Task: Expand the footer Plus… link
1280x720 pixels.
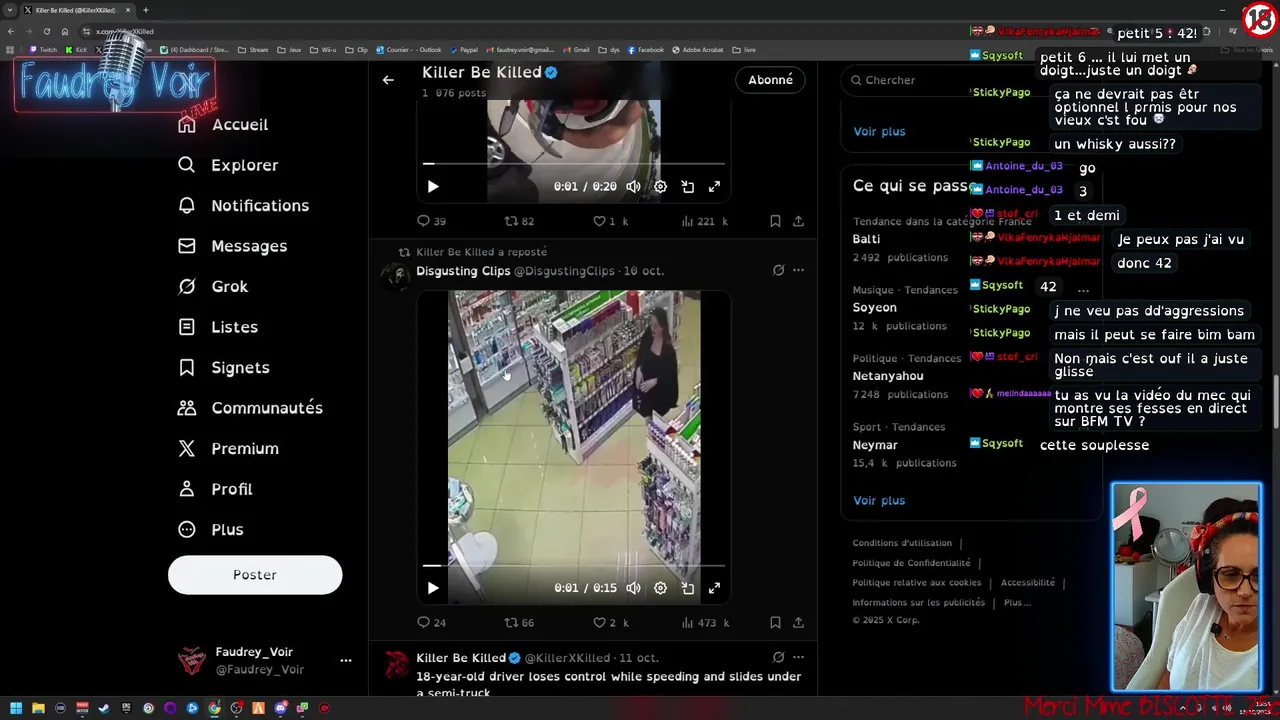Action: click(1017, 602)
